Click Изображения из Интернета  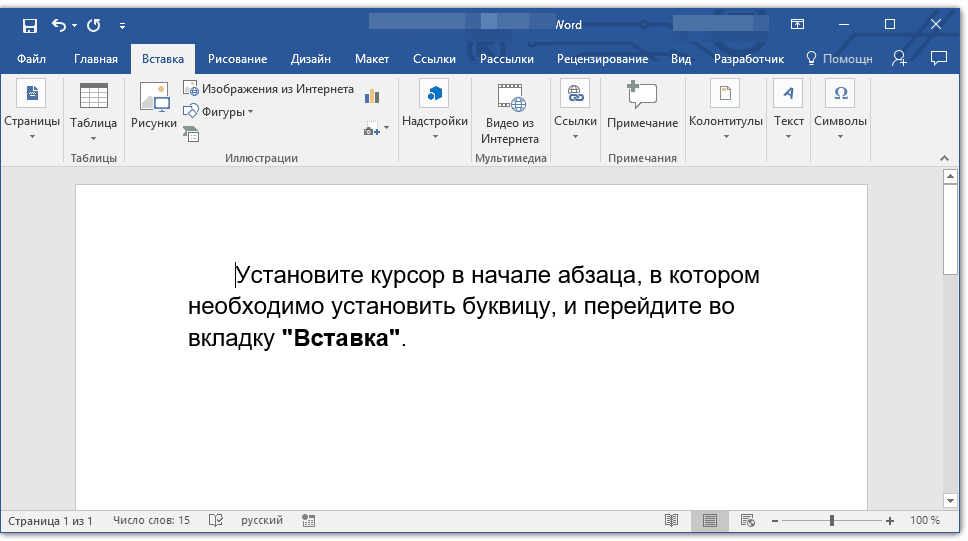click(268, 89)
